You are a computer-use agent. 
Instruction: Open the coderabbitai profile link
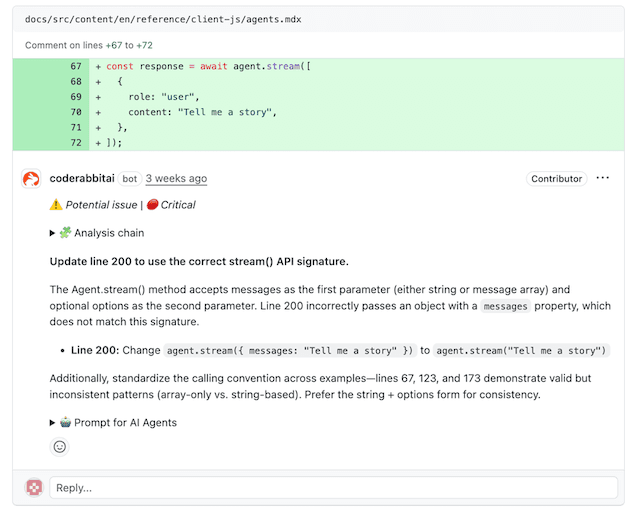(82, 179)
